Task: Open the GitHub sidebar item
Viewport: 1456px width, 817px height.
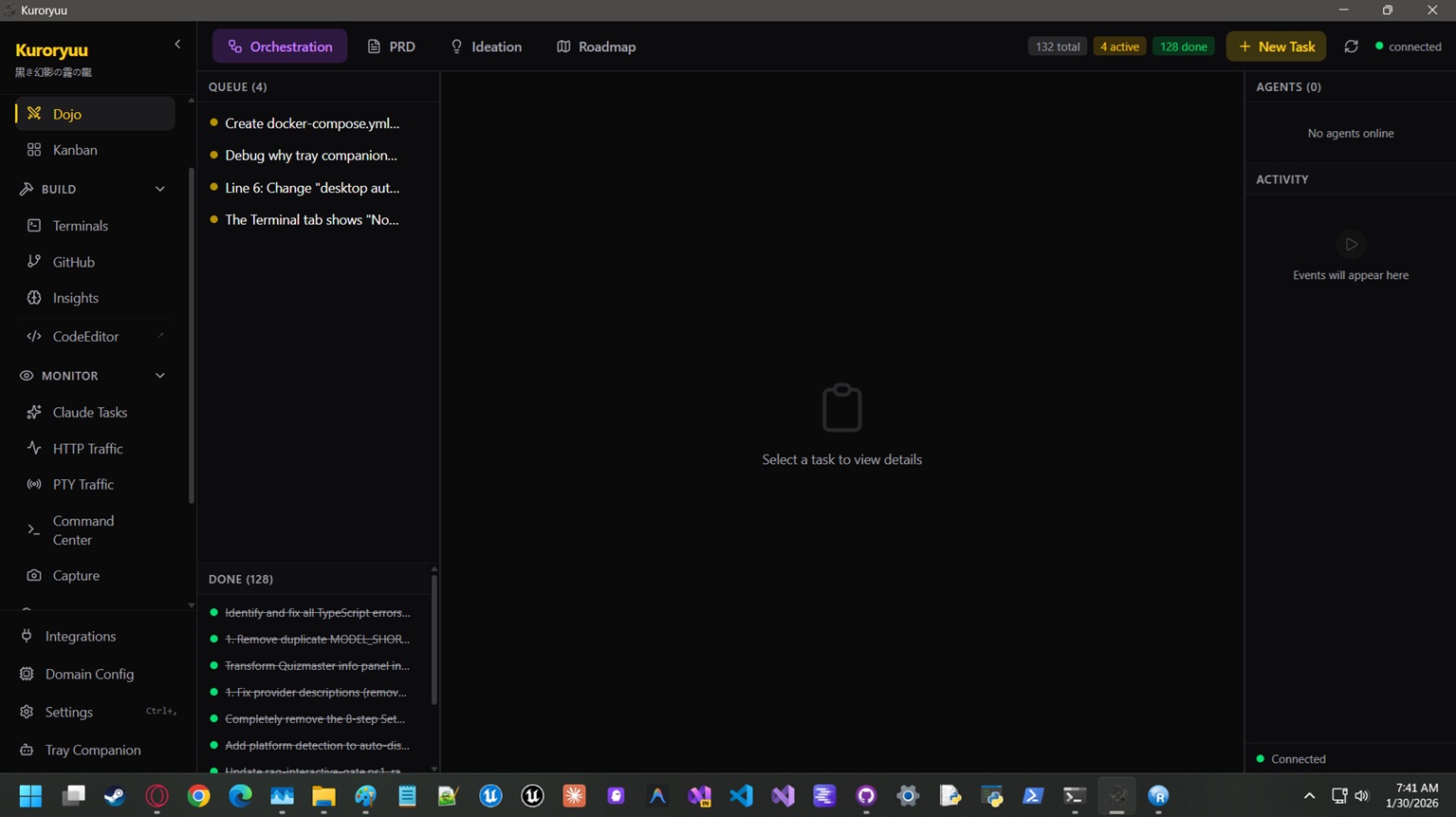Action: (x=73, y=262)
